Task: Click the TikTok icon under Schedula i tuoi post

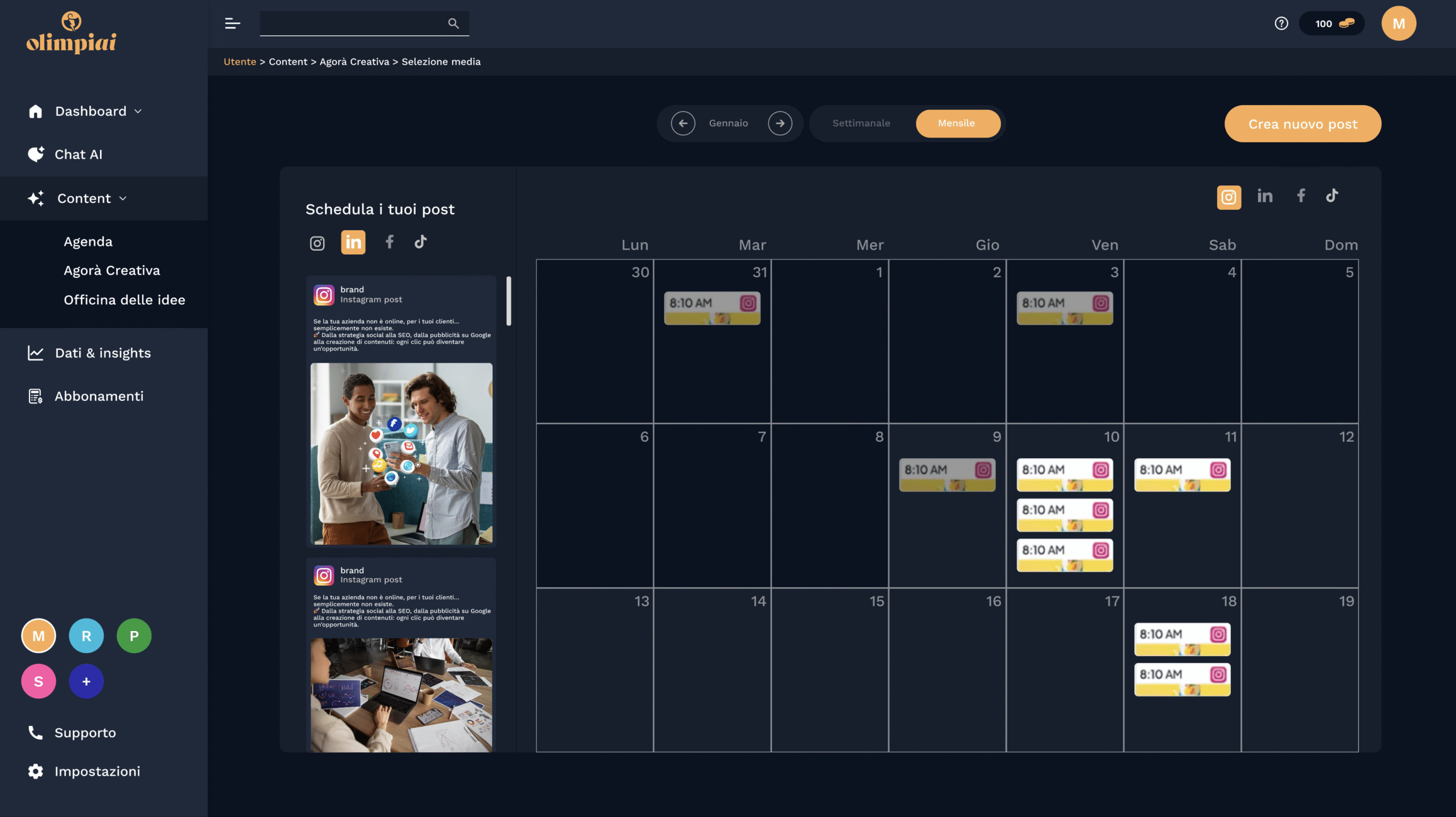Action: point(420,242)
